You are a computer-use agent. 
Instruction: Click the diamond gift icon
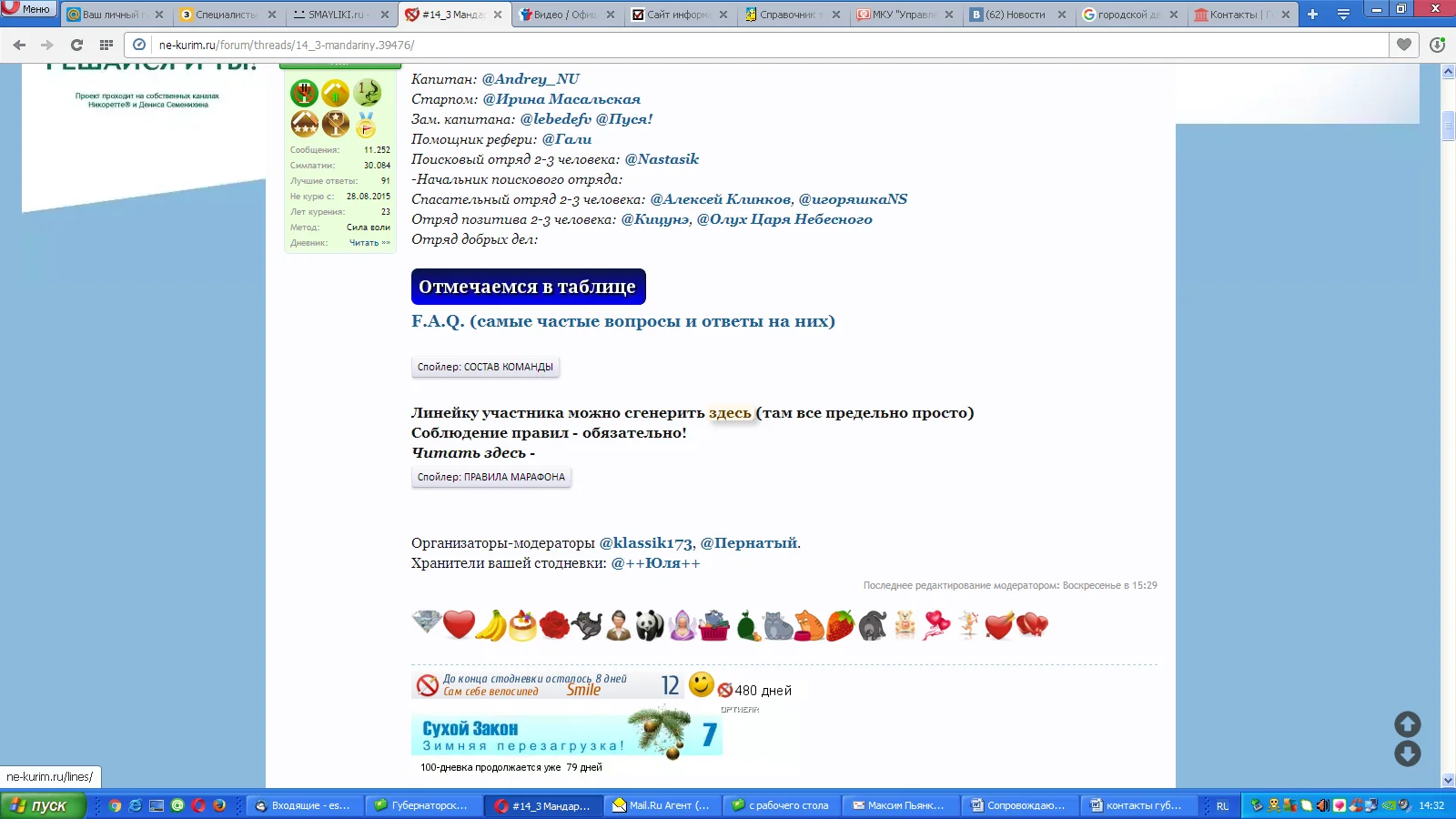tap(426, 623)
